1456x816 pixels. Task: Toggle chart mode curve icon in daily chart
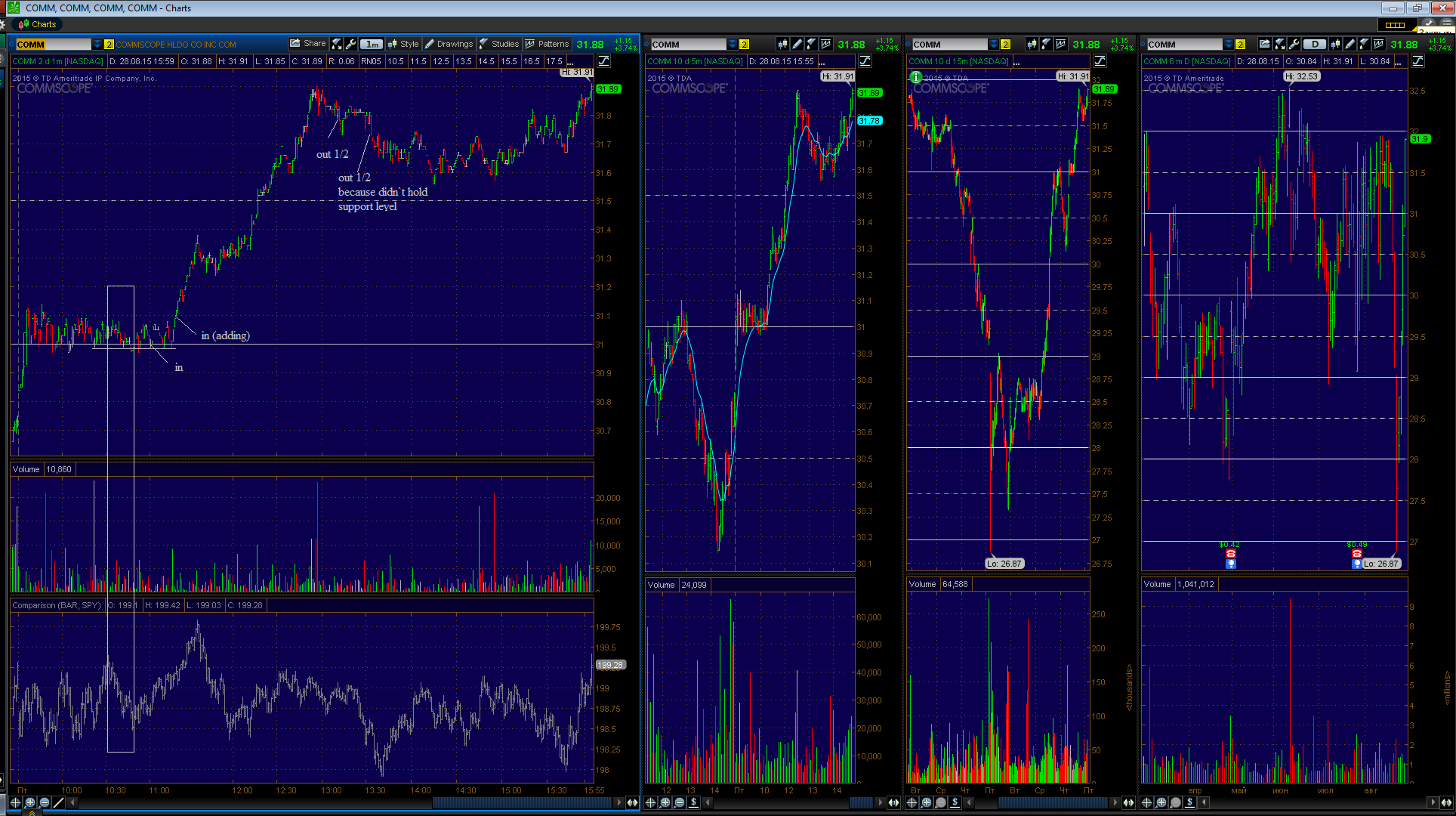[x=1418, y=61]
